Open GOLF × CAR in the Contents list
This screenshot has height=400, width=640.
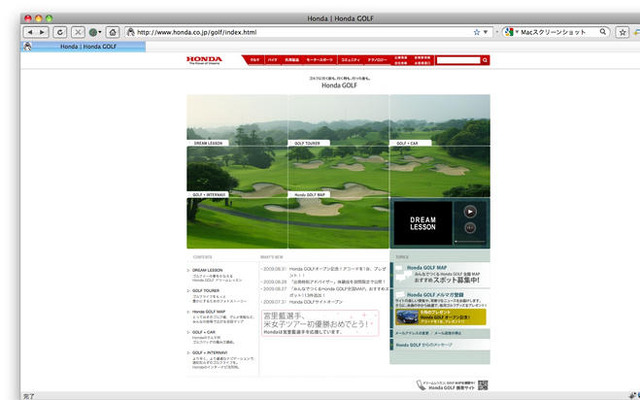tap(204, 332)
